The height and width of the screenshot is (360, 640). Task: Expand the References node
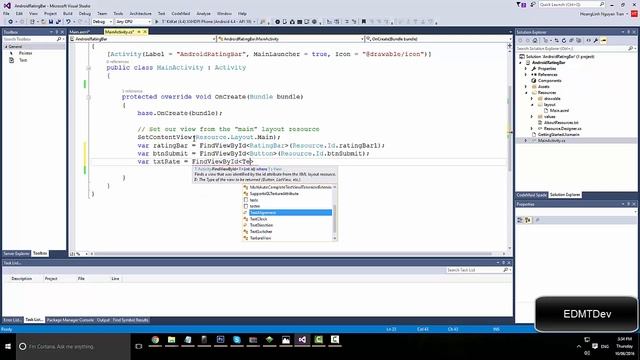point(526,75)
